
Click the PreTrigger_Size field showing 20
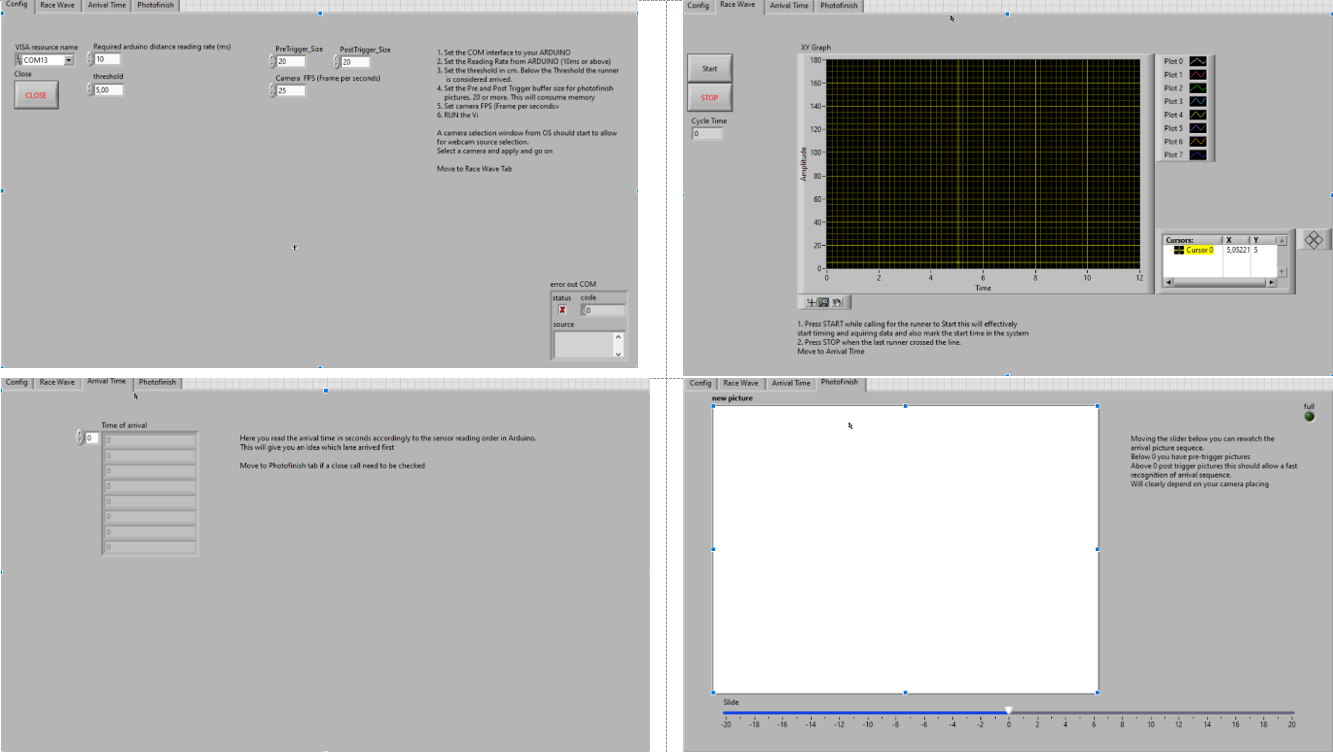tap(291, 62)
